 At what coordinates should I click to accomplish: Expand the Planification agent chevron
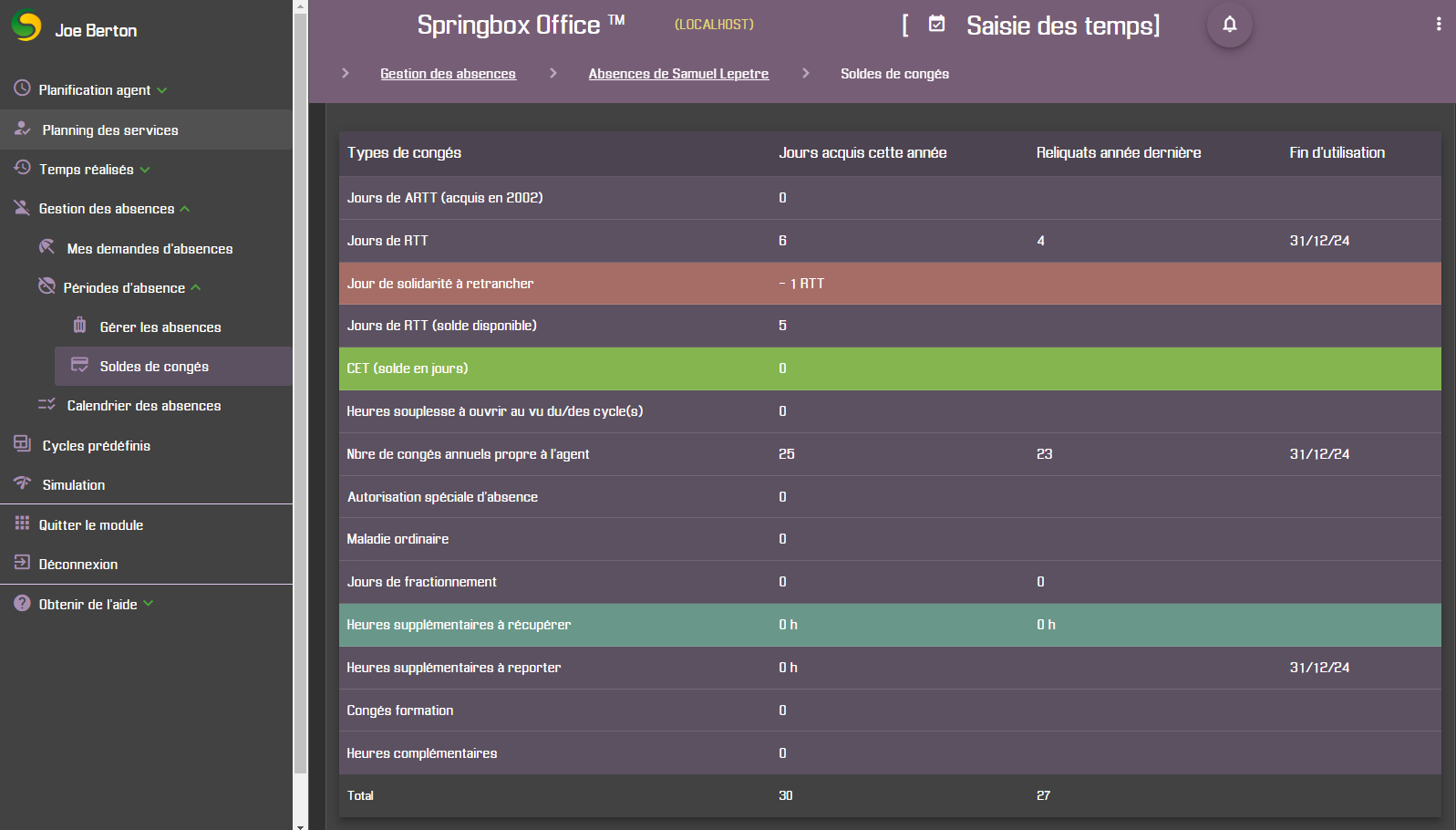162,90
